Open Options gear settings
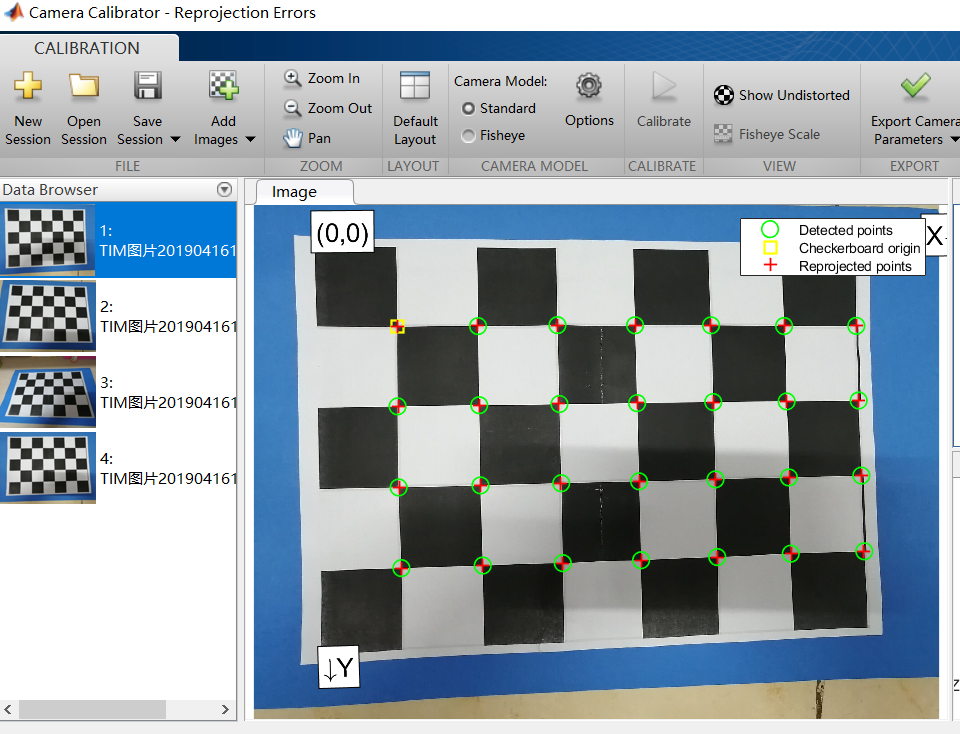 coord(589,87)
